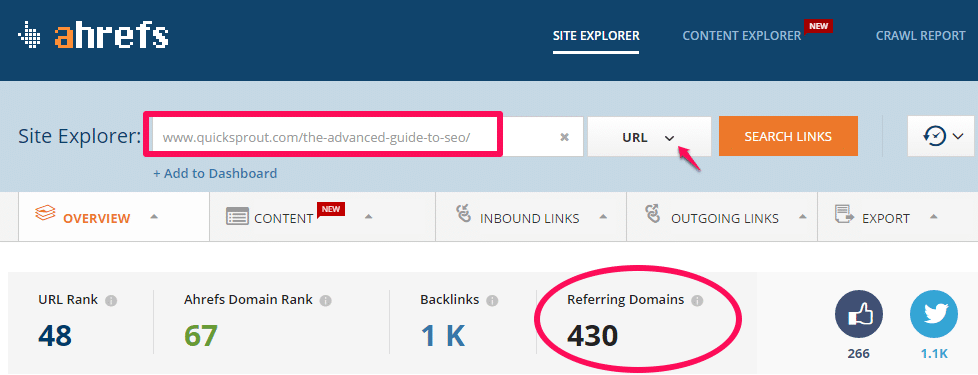Click the Overview stacked layers icon
This screenshot has height=375, width=978.
[x=46, y=213]
